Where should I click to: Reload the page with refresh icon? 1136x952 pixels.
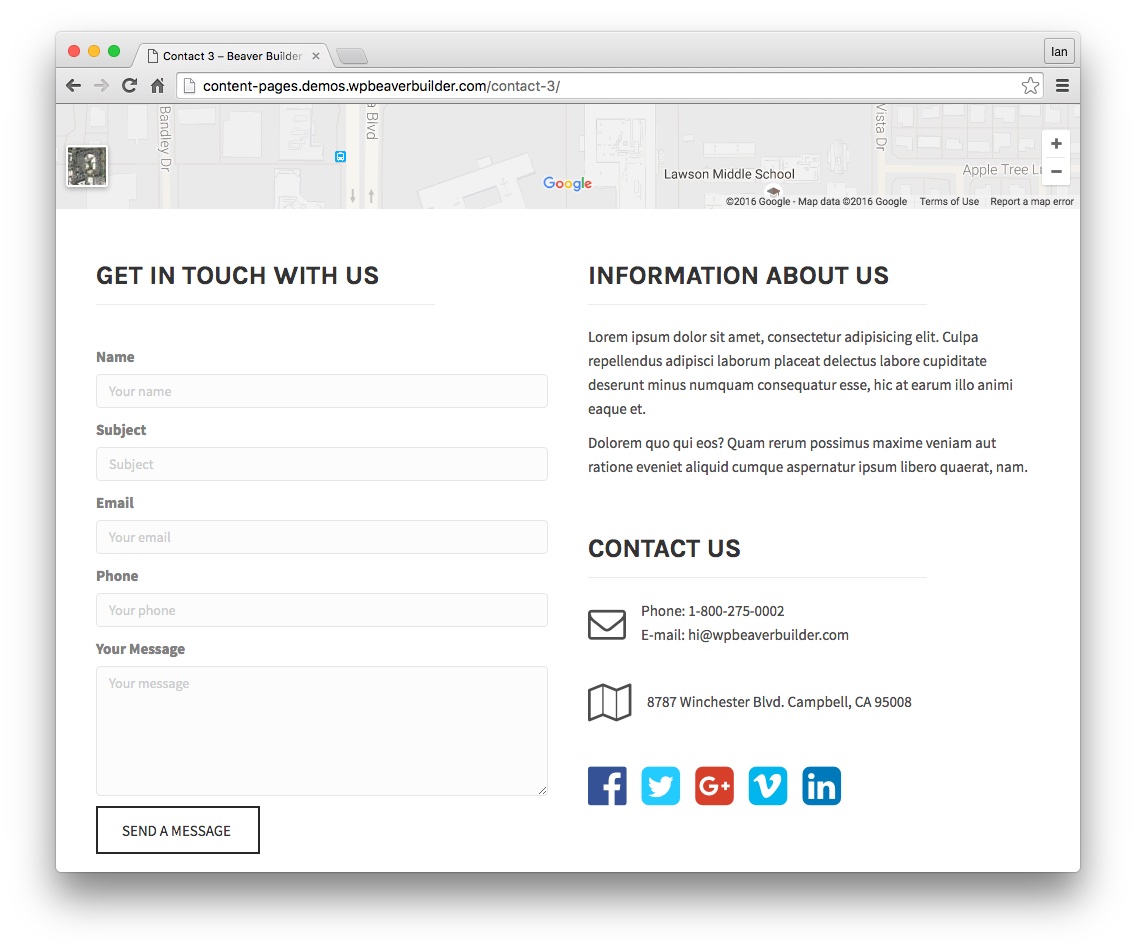(130, 85)
